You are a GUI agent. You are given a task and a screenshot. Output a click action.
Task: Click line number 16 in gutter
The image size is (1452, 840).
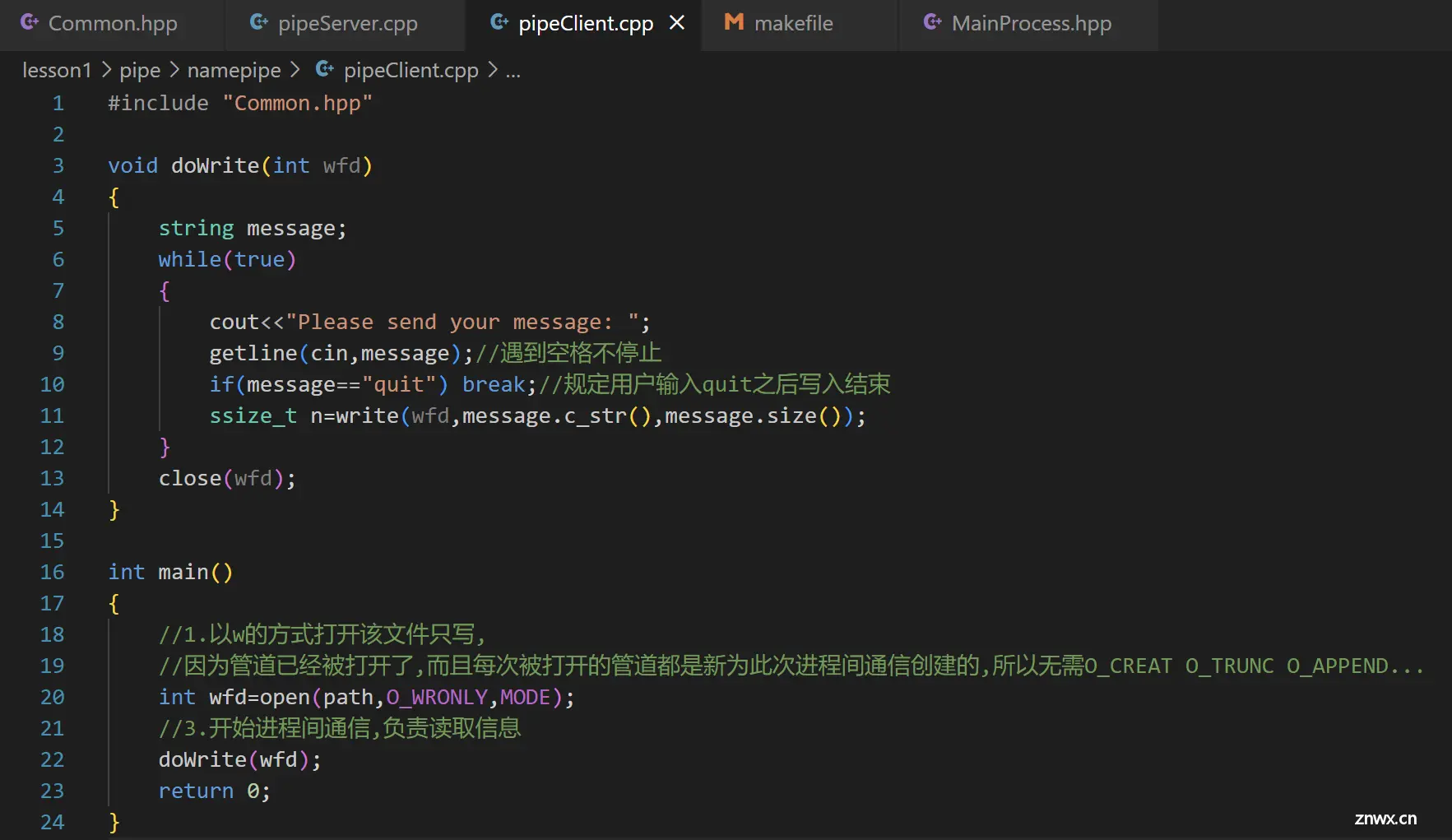[52, 572]
